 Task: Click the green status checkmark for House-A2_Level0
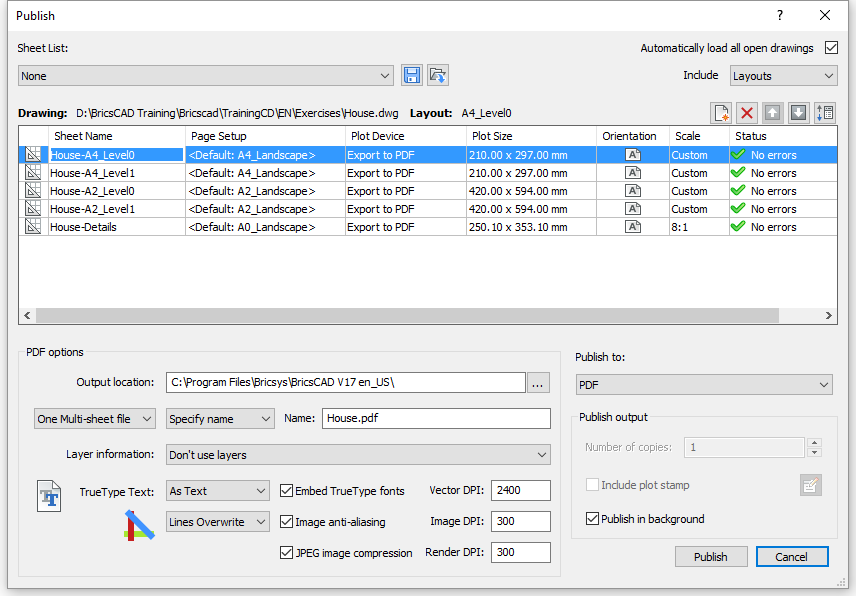coord(738,190)
